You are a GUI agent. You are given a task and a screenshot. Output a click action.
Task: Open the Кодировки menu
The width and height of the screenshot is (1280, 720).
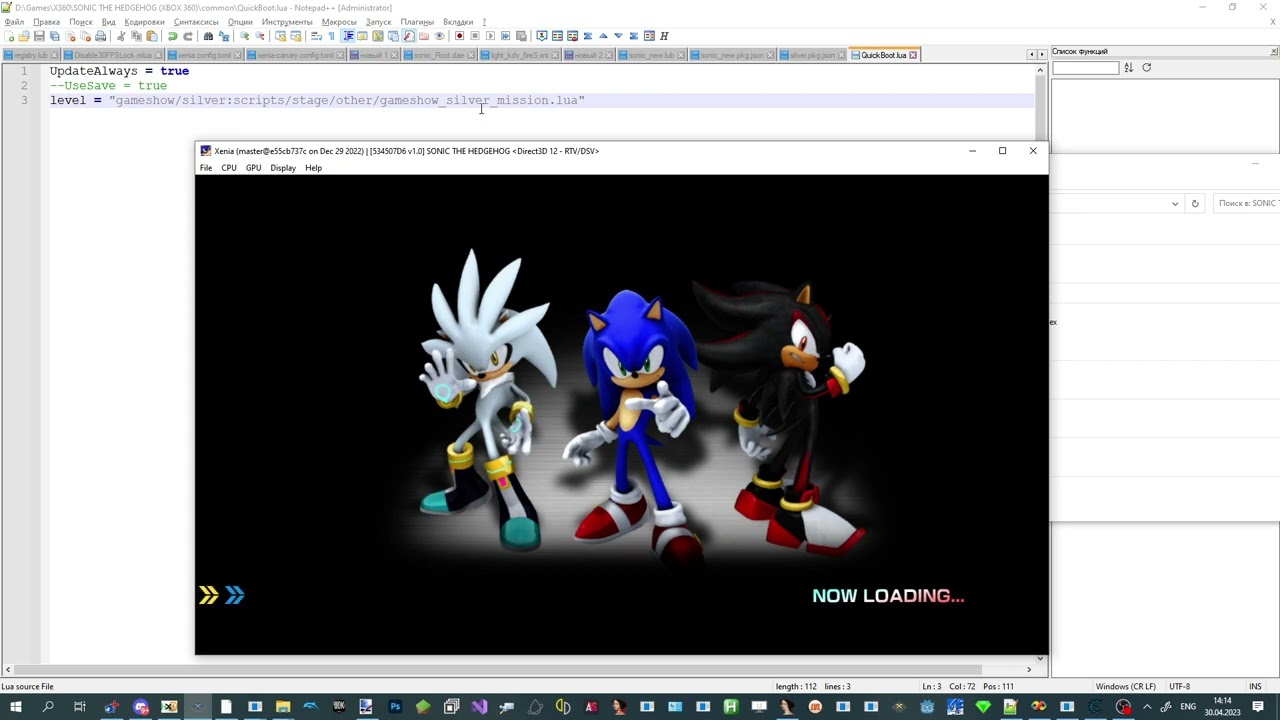[144, 22]
